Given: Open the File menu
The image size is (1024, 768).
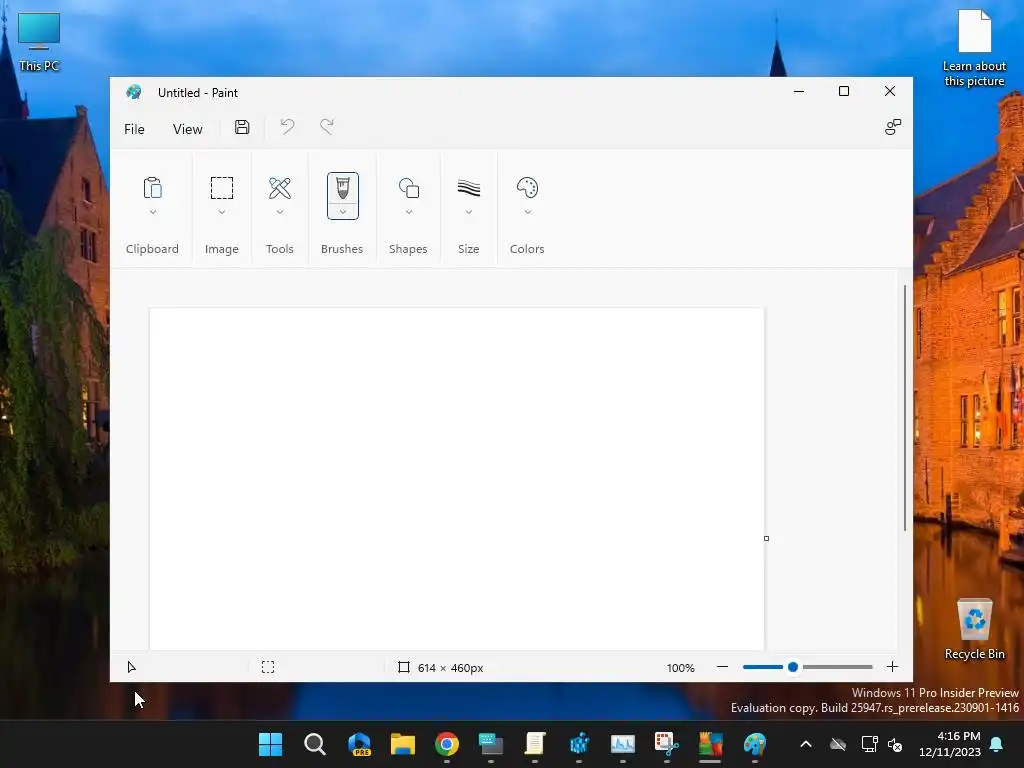Looking at the screenshot, I should click(135, 129).
